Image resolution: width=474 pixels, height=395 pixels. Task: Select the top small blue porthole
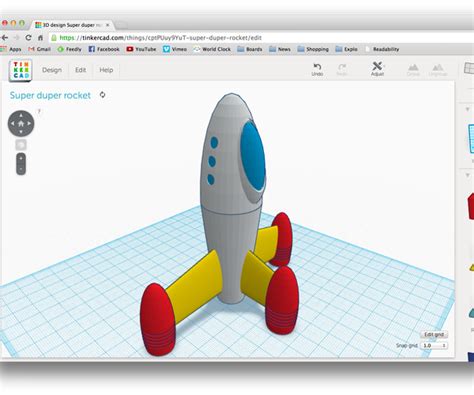point(214,143)
